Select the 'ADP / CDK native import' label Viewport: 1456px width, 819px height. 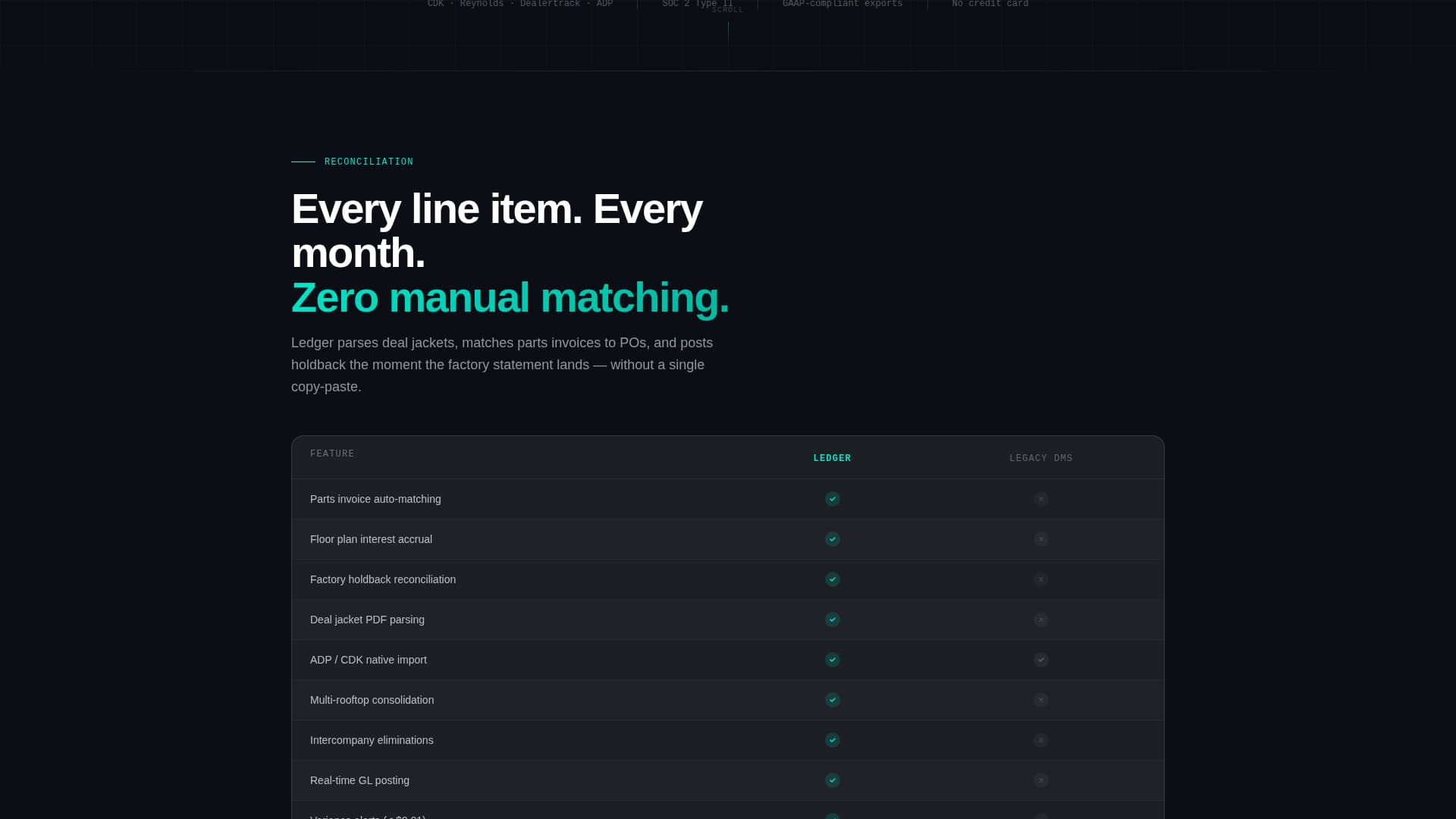click(369, 660)
